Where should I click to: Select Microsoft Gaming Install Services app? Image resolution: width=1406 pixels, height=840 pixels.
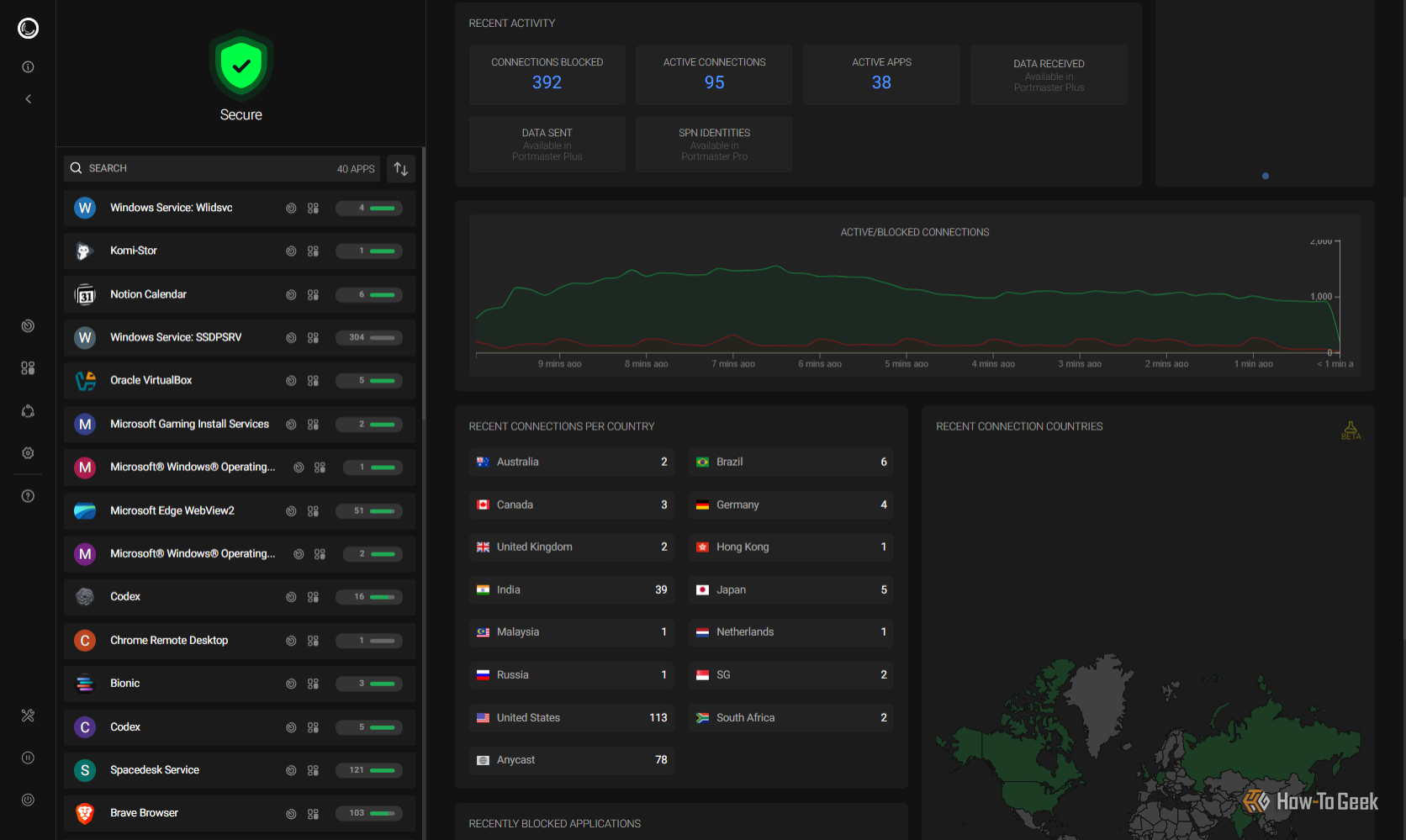(x=240, y=425)
